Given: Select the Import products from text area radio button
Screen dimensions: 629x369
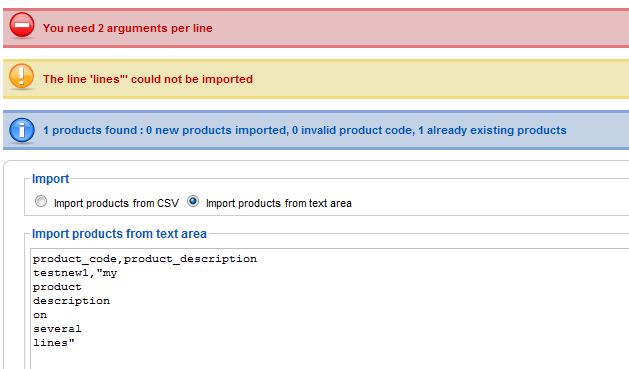Looking at the screenshot, I should click(193, 201).
